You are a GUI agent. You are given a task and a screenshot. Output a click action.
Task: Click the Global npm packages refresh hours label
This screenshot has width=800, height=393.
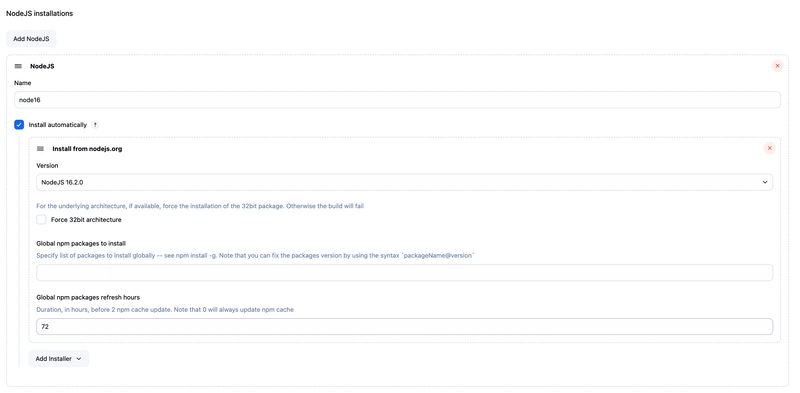[88, 297]
